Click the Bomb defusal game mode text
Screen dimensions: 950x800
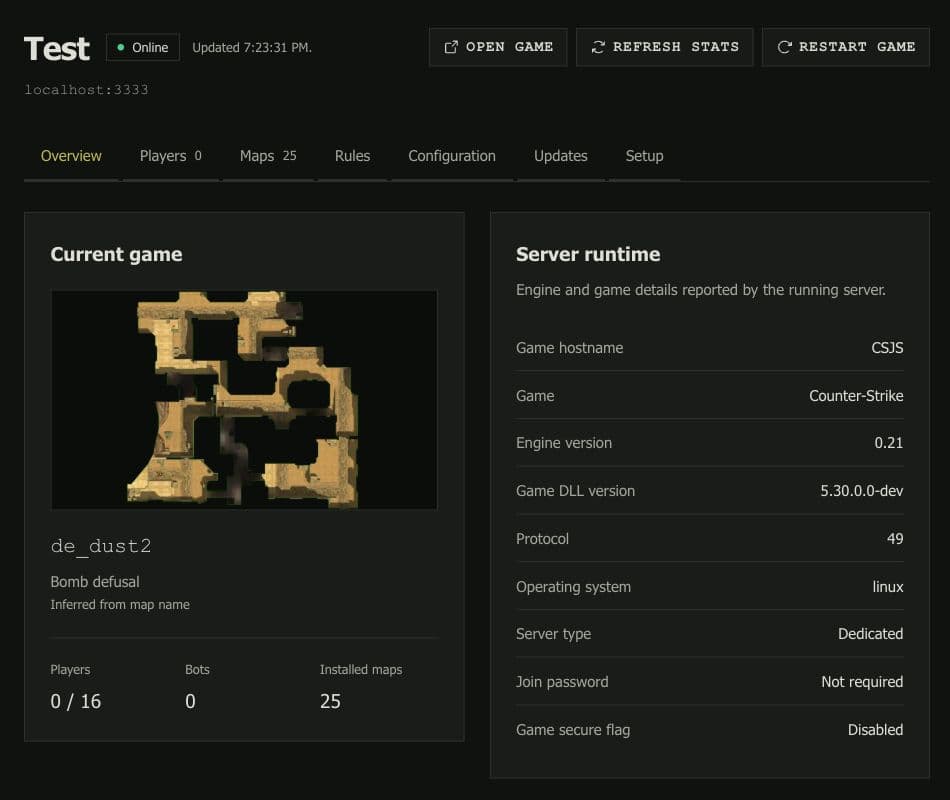pos(95,582)
